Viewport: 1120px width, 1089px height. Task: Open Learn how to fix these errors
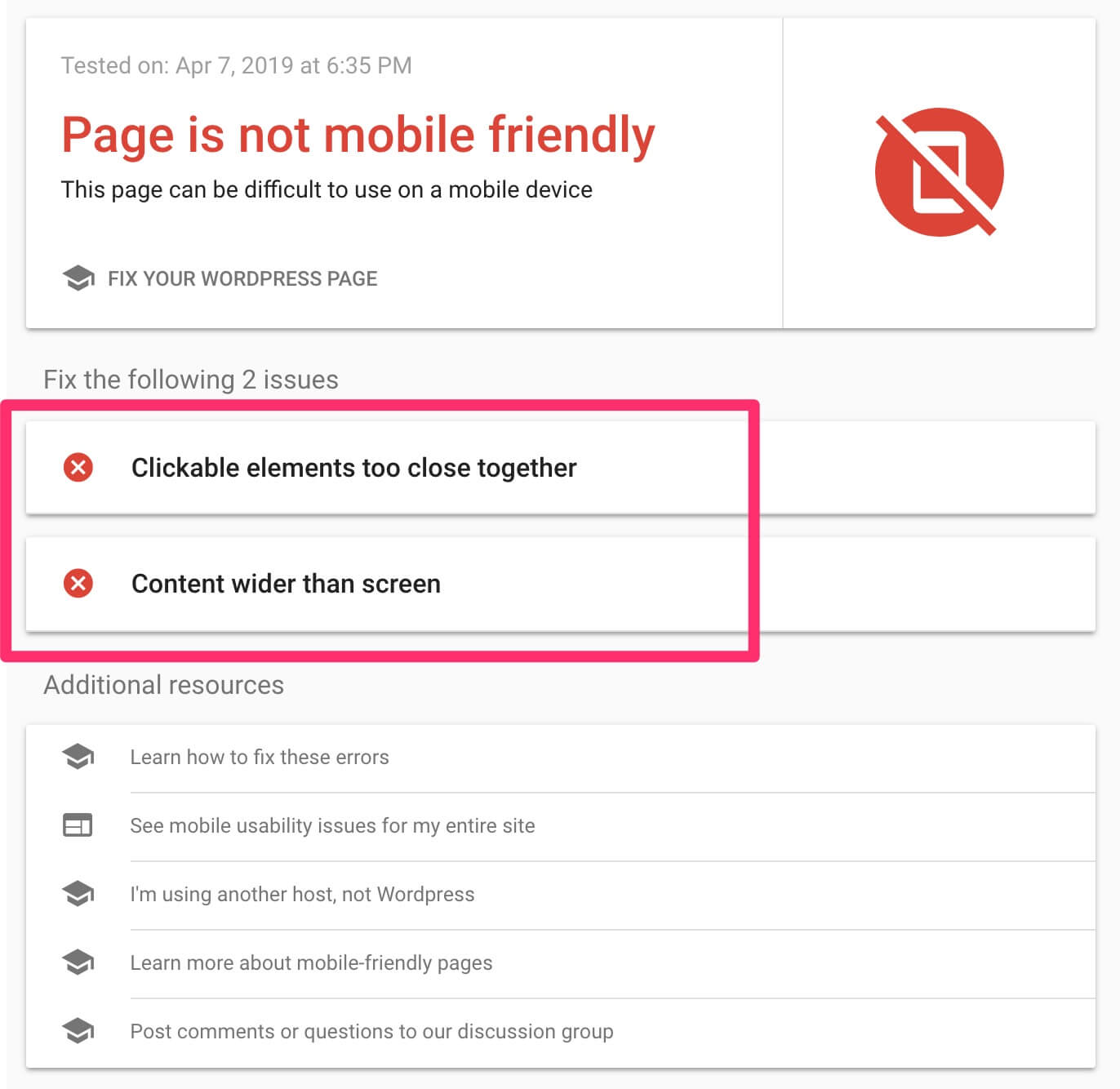click(260, 757)
